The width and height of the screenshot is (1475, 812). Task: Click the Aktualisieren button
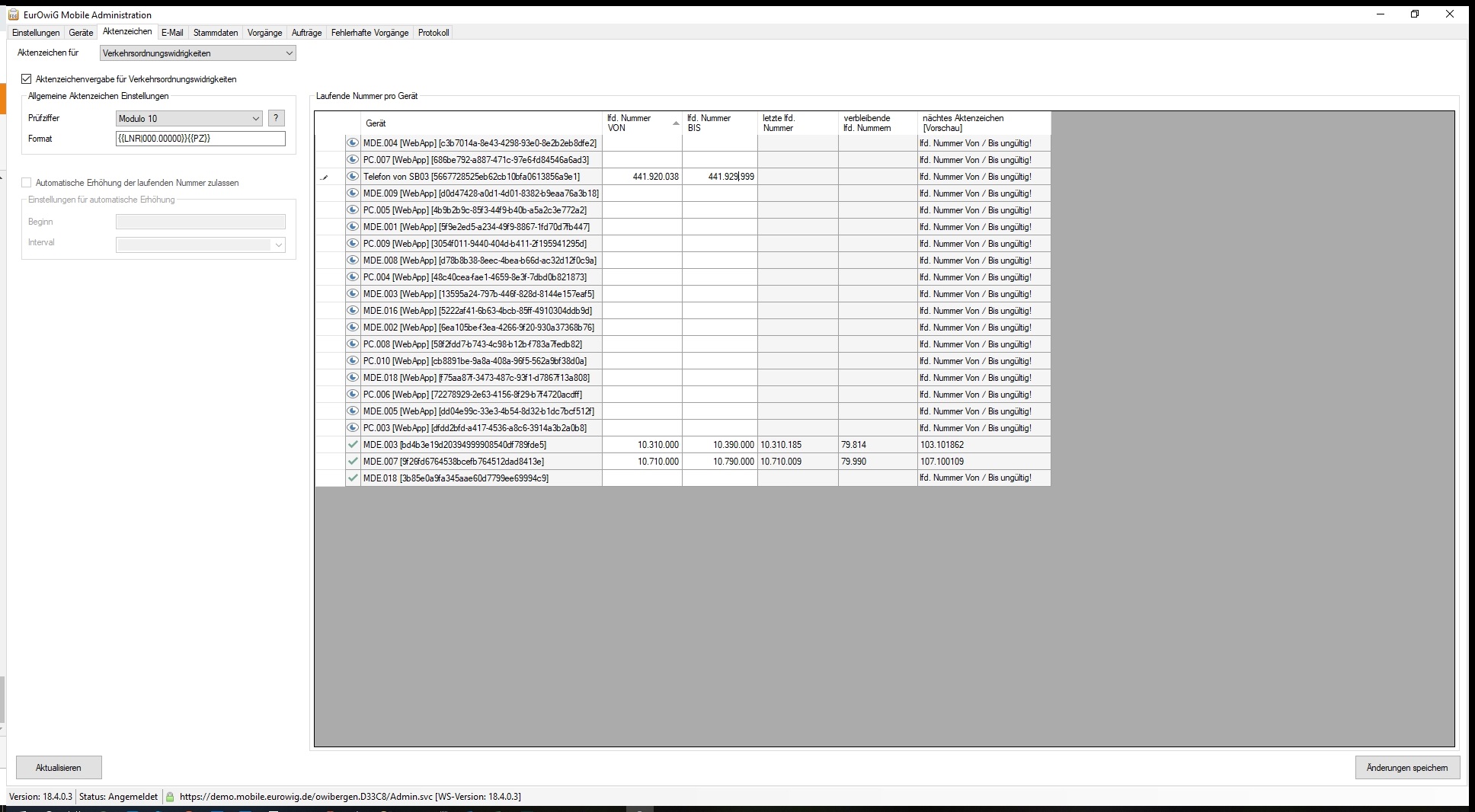[x=59, y=768]
